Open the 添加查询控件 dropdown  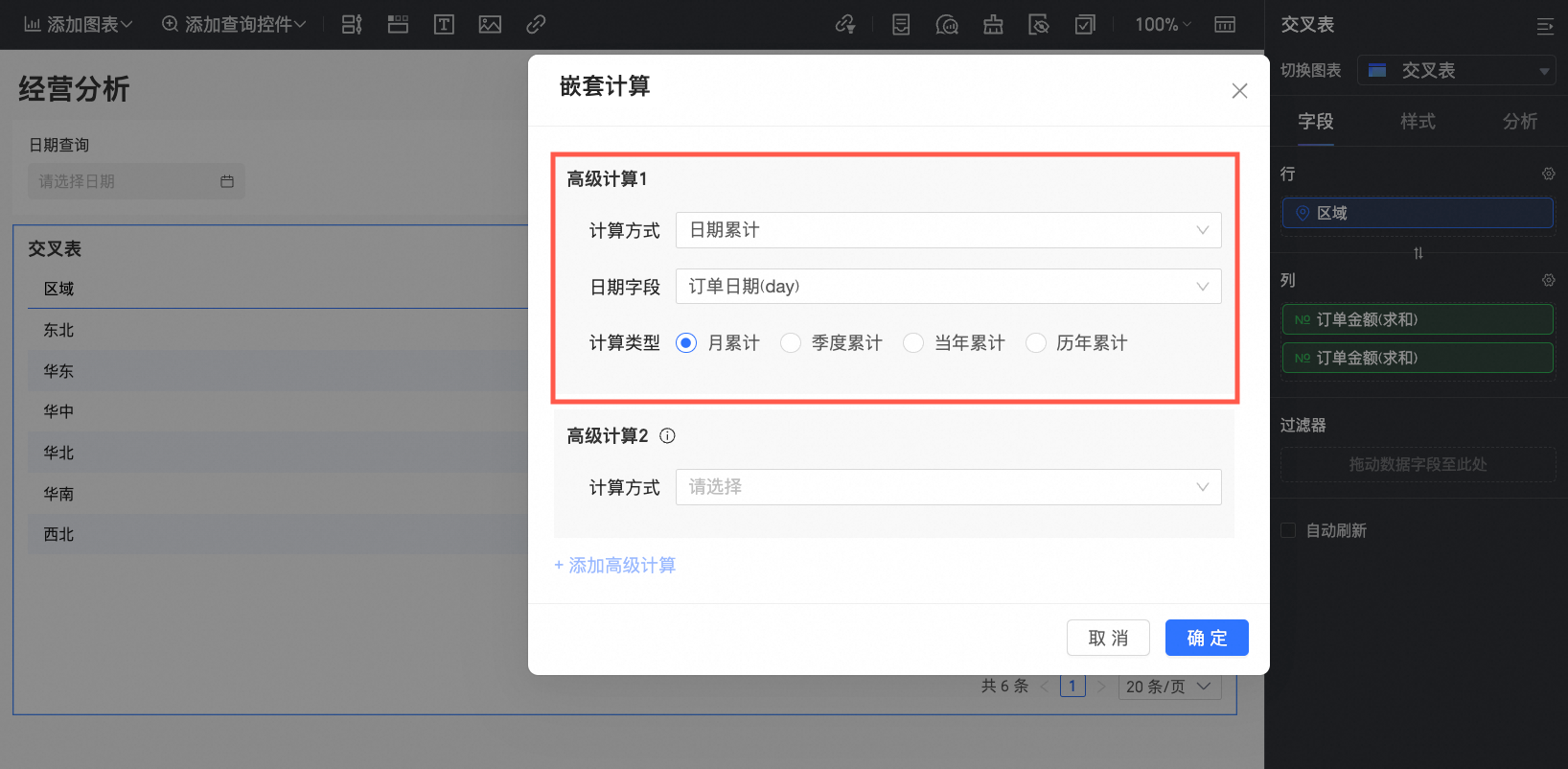pos(234,24)
